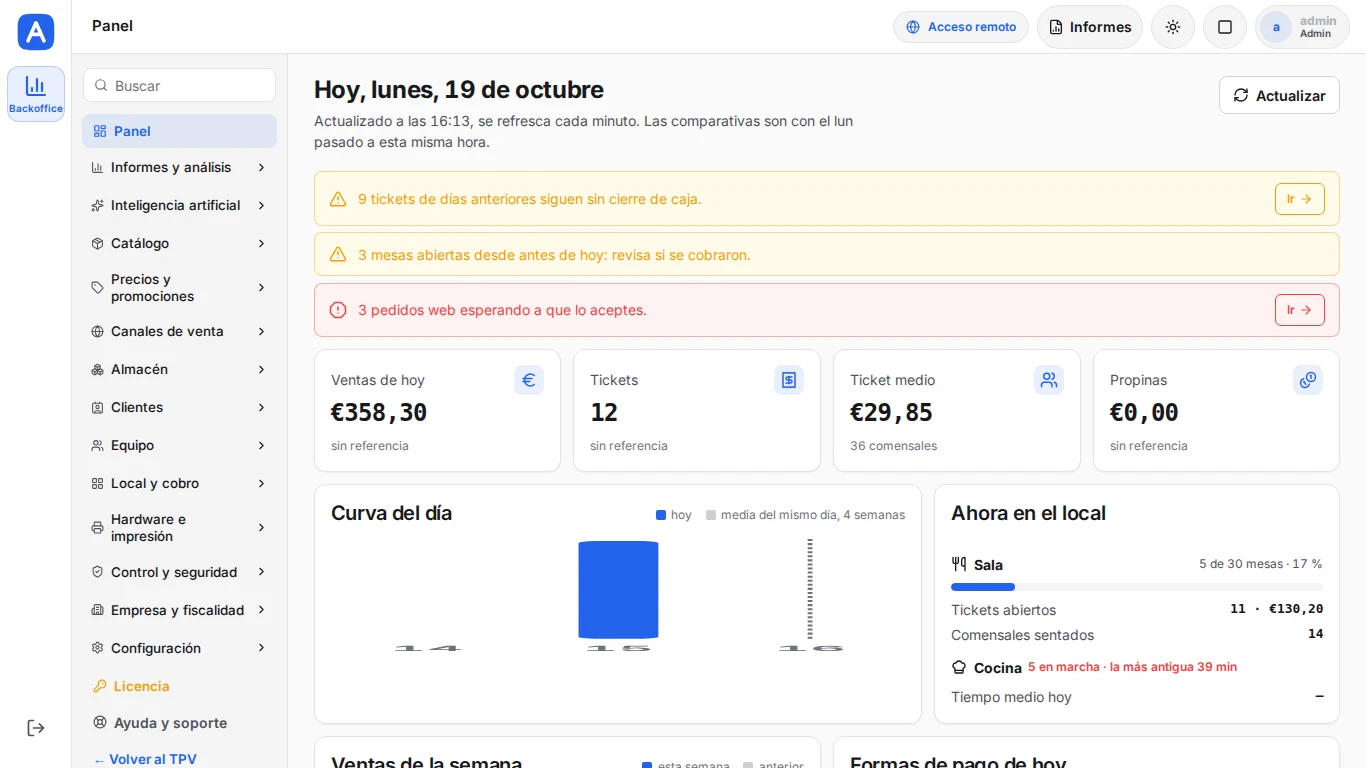Open the Backoffice chart icon
The height and width of the screenshot is (768, 1366).
click(x=36, y=94)
